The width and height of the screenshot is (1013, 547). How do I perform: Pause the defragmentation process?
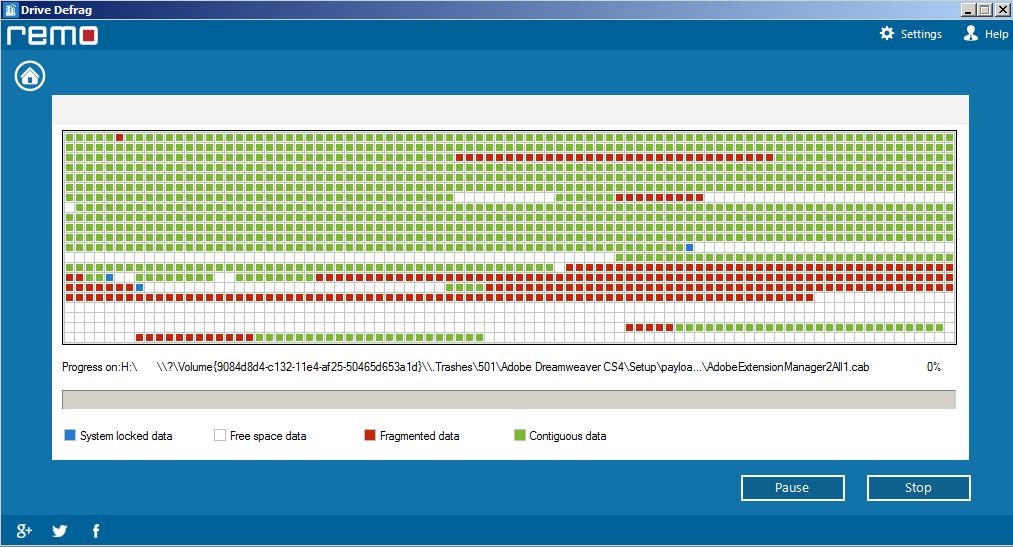coord(792,488)
